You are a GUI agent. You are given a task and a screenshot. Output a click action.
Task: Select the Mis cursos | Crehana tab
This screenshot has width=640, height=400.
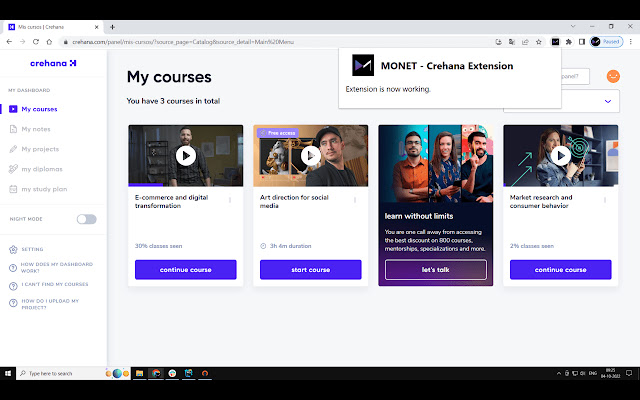click(53, 27)
